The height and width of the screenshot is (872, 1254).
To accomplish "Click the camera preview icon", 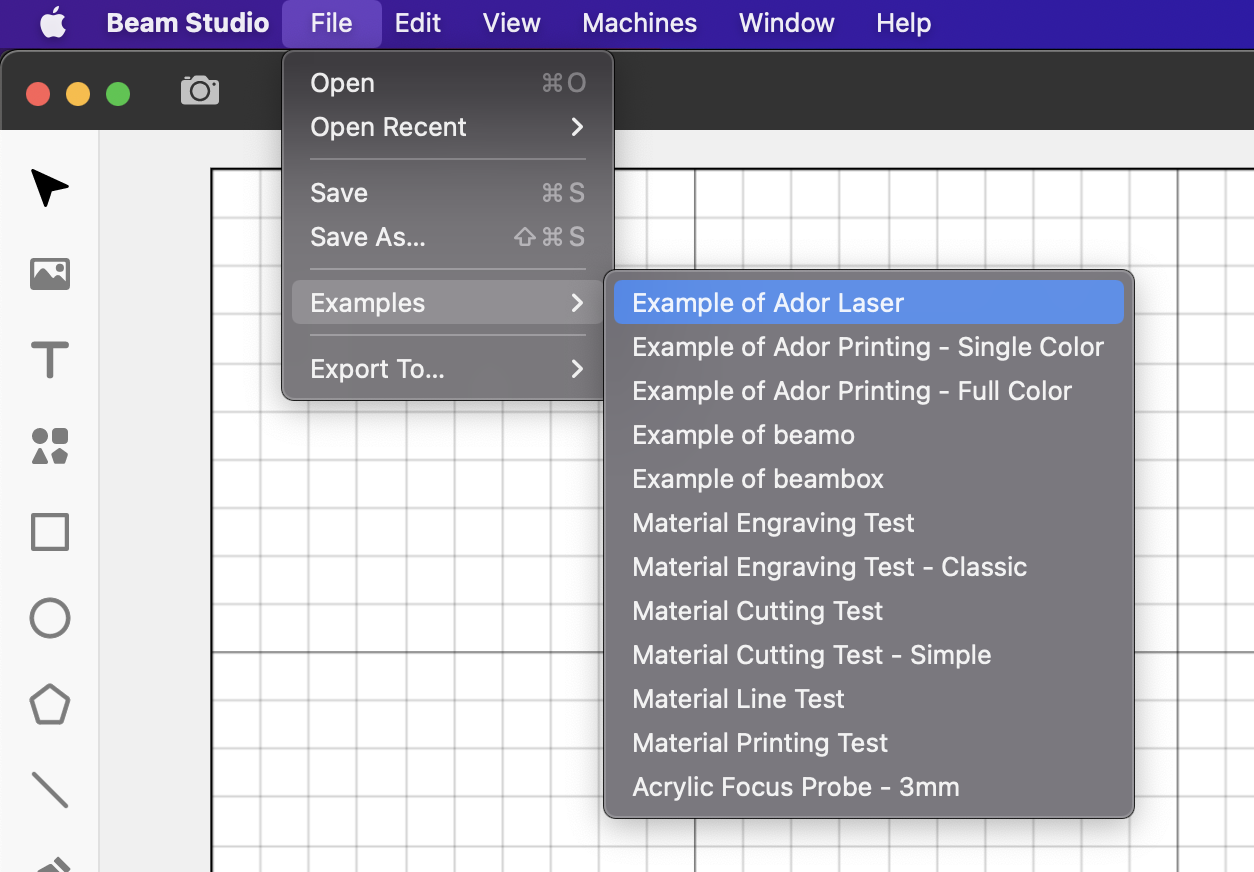I will point(200,90).
